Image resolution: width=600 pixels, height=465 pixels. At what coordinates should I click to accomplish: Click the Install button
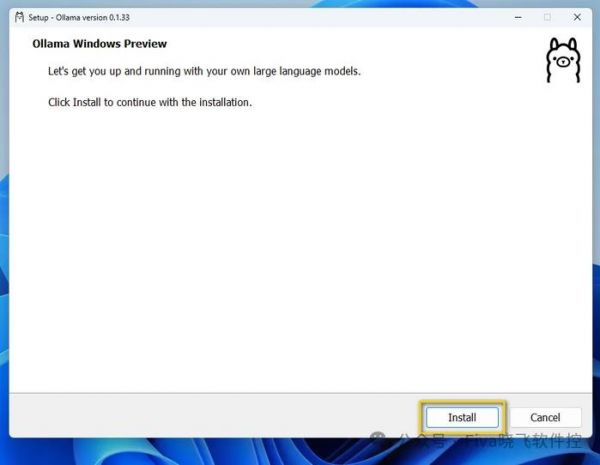pos(462,417)
